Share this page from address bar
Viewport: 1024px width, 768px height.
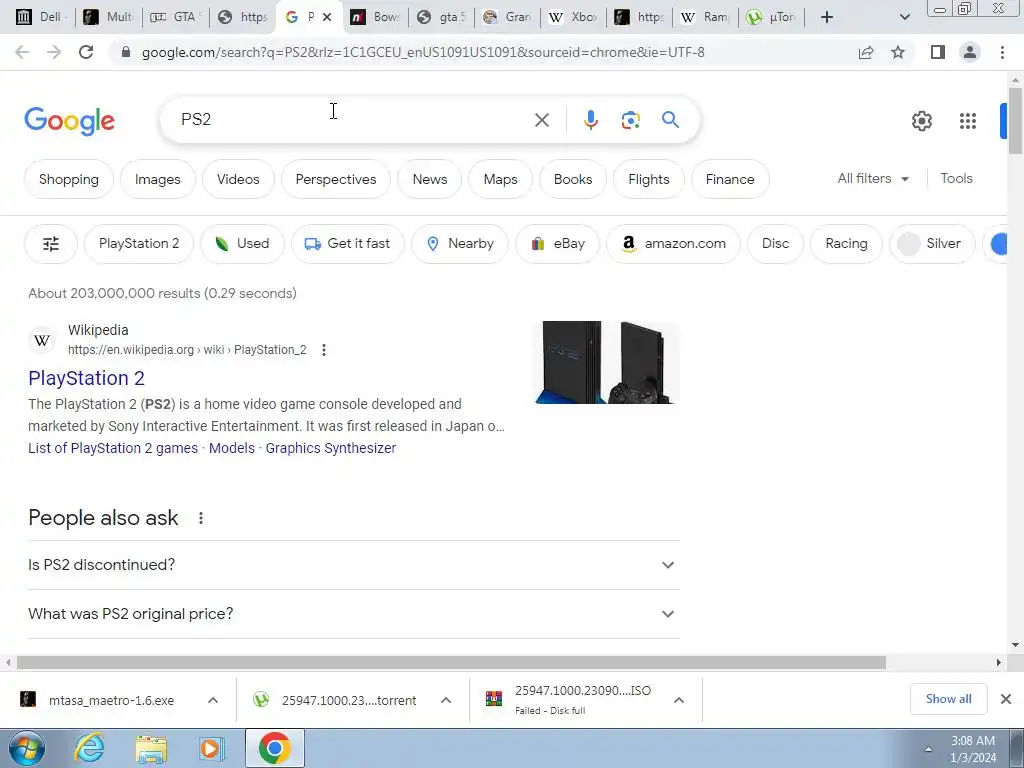click(x=866, y=52)
